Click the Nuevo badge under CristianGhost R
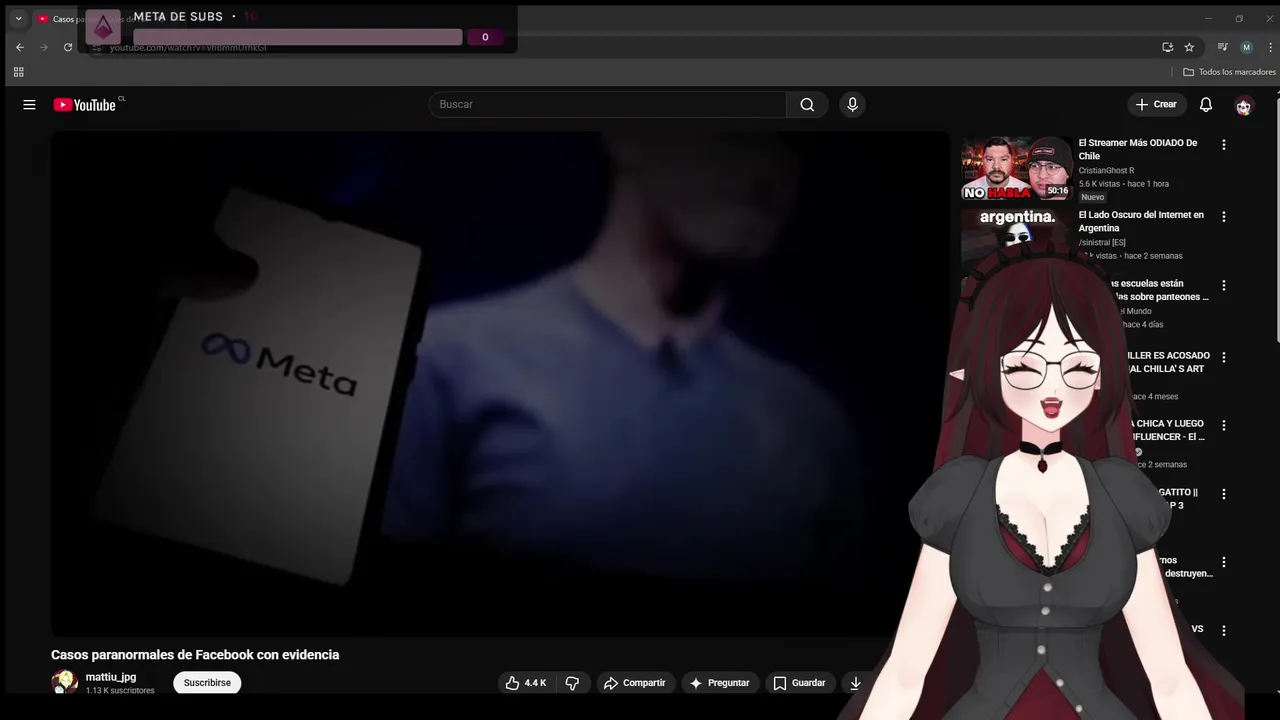 tap(1093, 197)
